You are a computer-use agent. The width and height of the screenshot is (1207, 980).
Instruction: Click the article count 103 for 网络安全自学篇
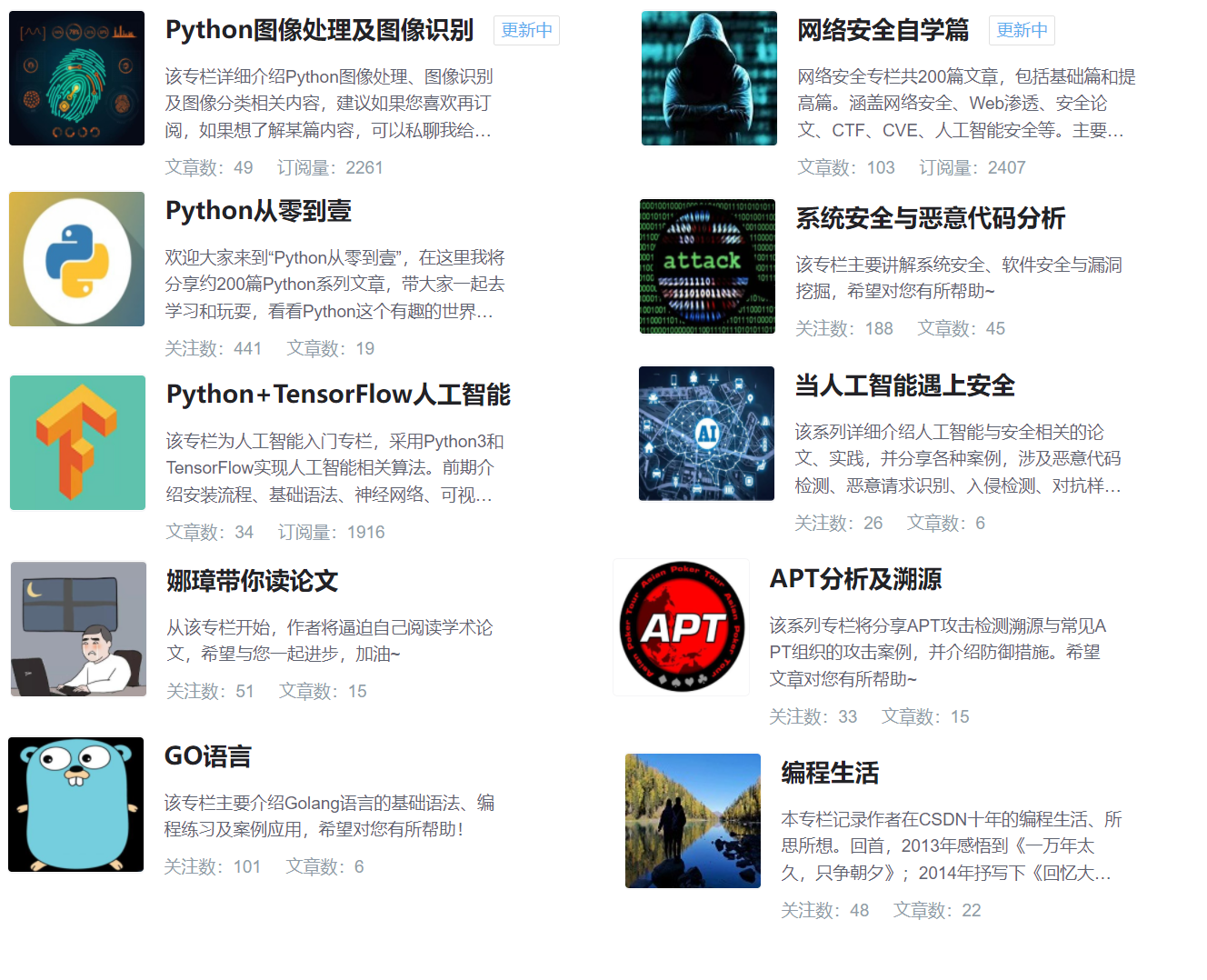pos(880,167)
